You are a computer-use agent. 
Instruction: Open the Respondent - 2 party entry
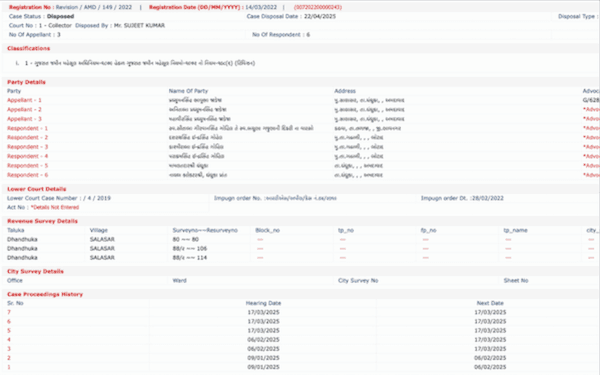27,137
